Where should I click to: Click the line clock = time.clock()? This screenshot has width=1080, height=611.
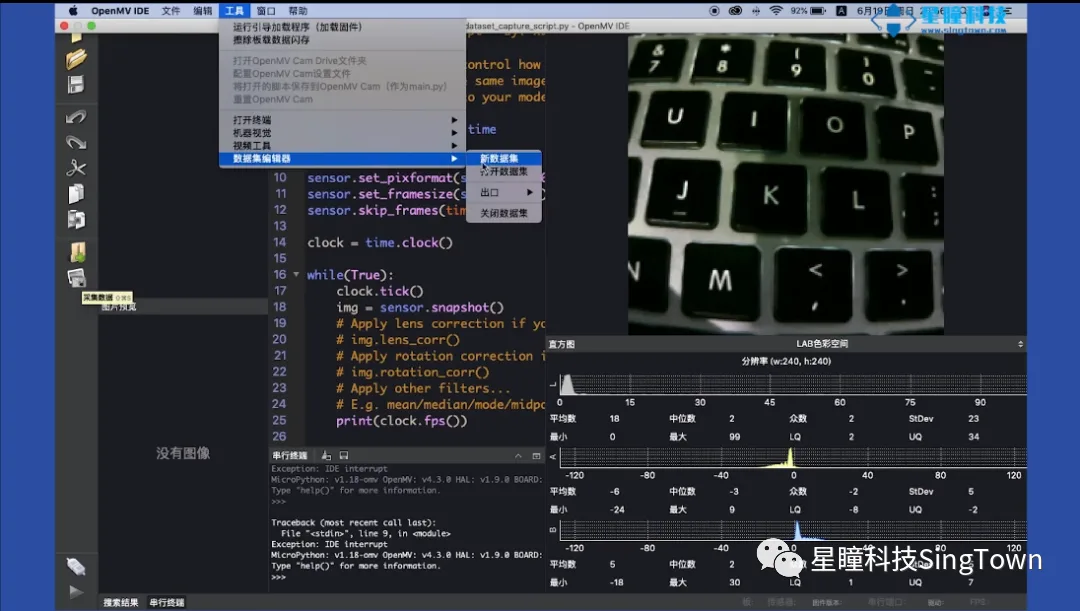[380, 242]
